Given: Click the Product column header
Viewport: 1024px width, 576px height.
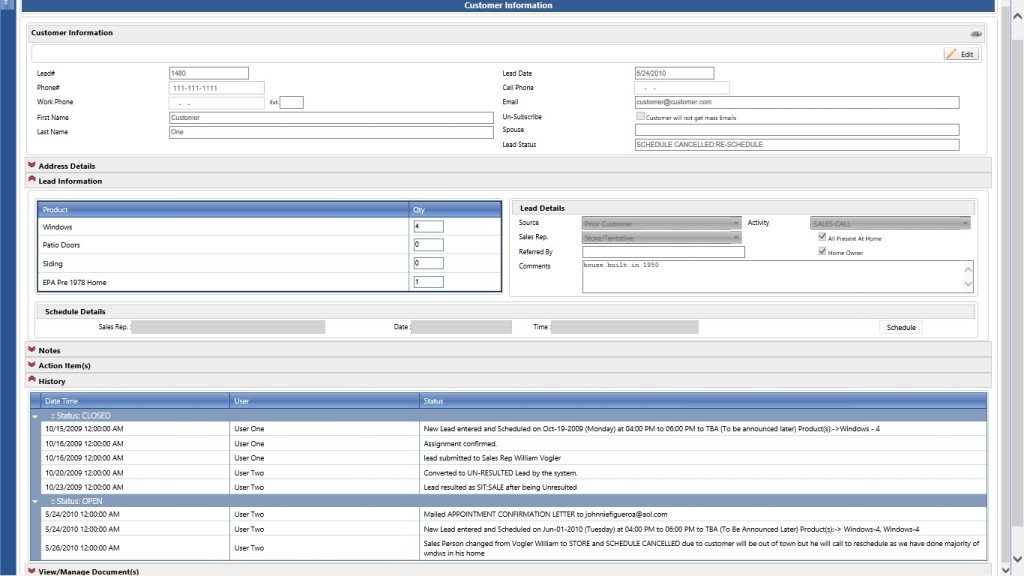Looking at the screenshot, I should coord(223,210).
